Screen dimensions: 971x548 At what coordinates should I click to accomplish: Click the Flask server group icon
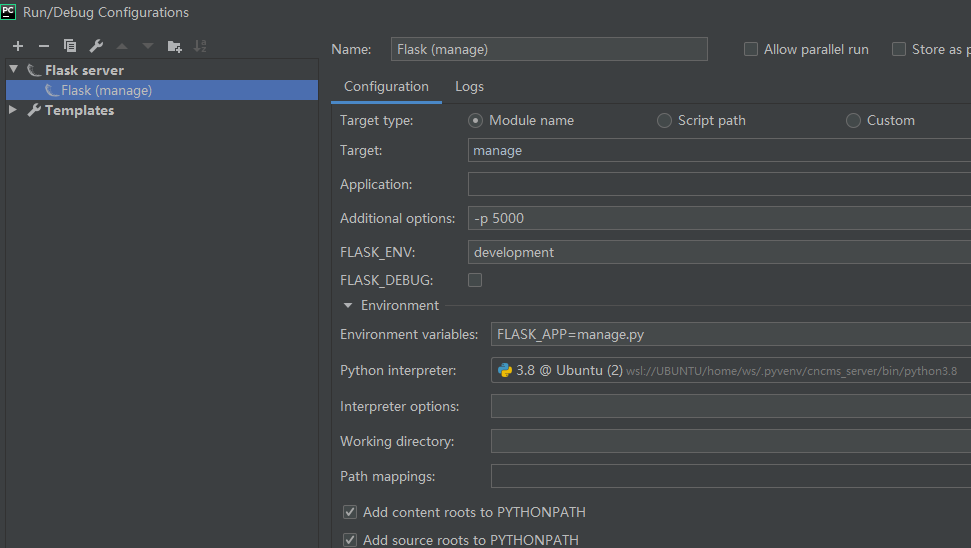click(34, 70)
